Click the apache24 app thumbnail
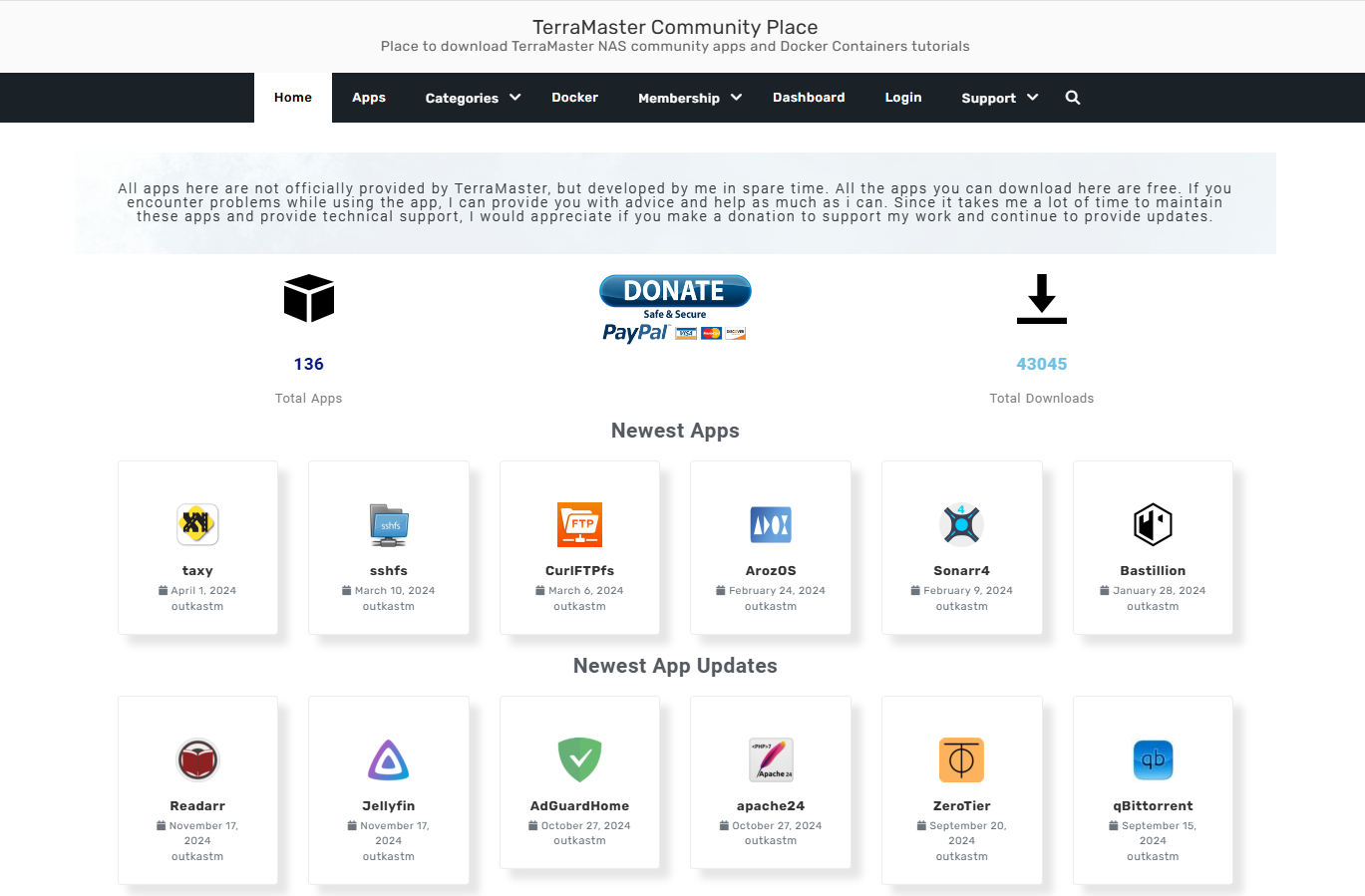The width and height of the screenshot is (1365, 896). (771, 759)
